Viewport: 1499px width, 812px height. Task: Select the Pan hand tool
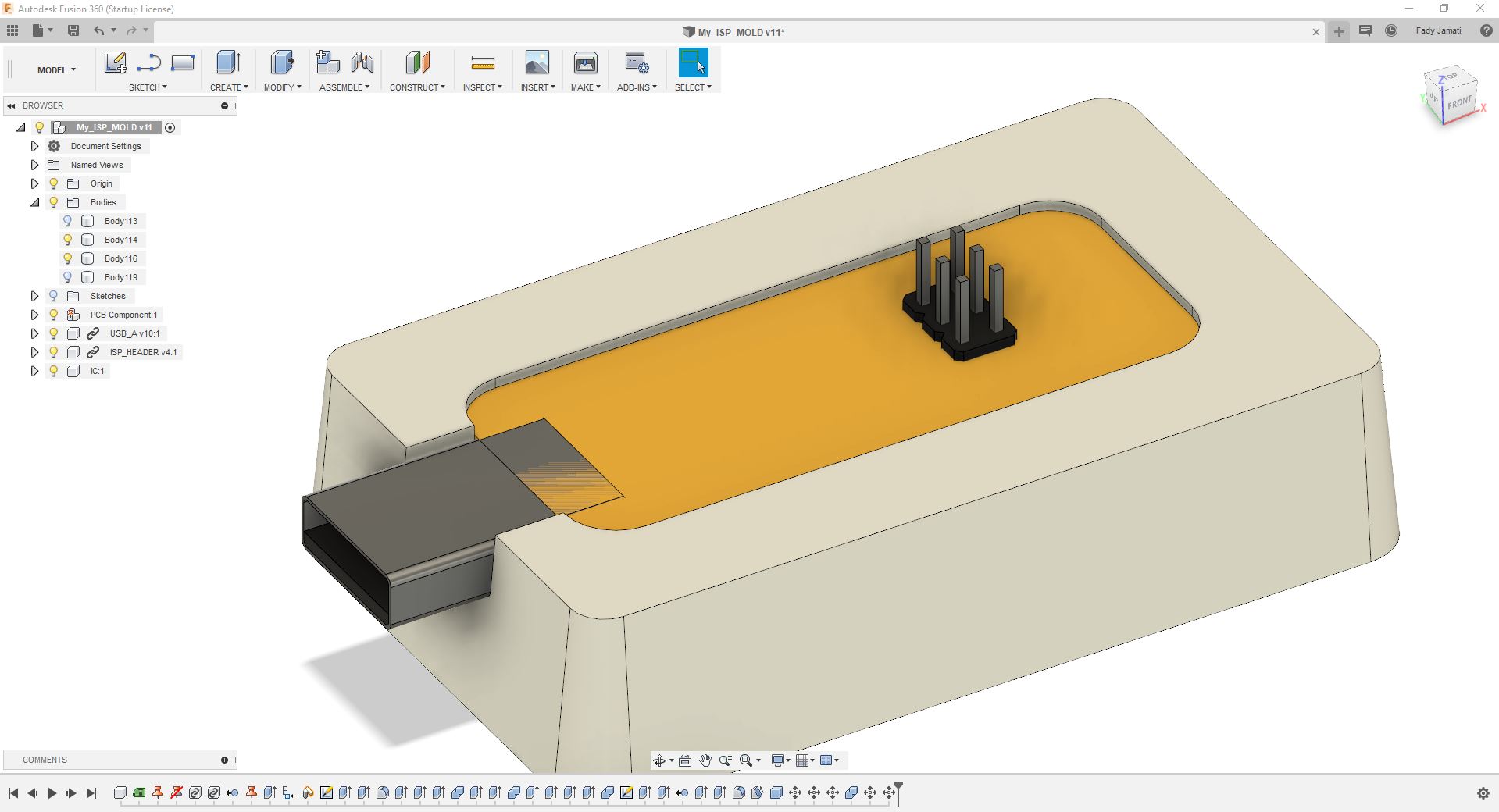coord(705,760)
